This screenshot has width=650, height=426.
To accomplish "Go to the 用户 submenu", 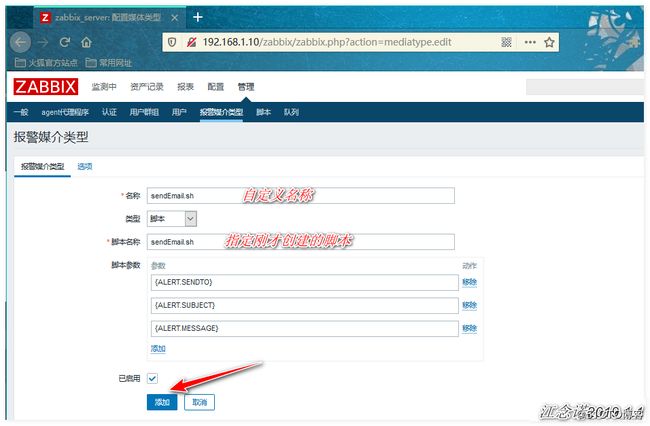I will click(x=179, y=112).
